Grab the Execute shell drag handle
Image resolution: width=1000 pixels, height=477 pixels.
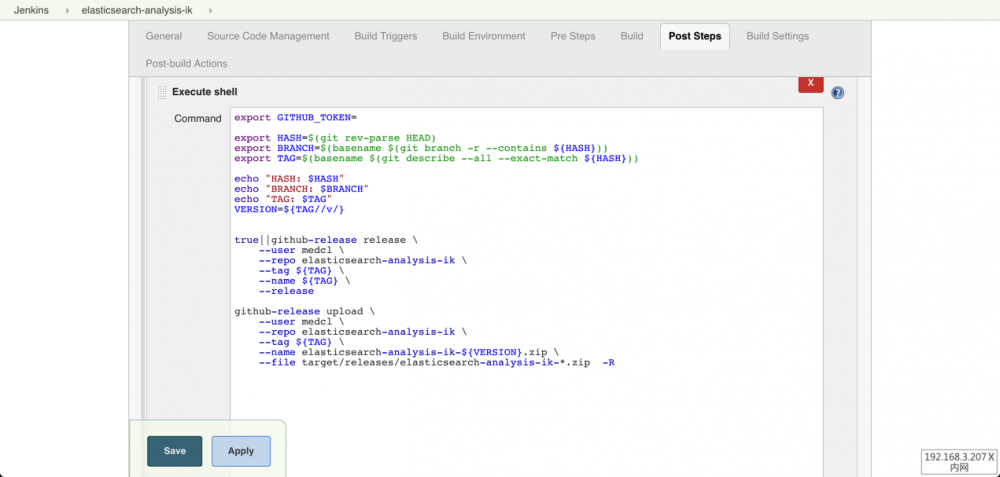pos(161,92)
